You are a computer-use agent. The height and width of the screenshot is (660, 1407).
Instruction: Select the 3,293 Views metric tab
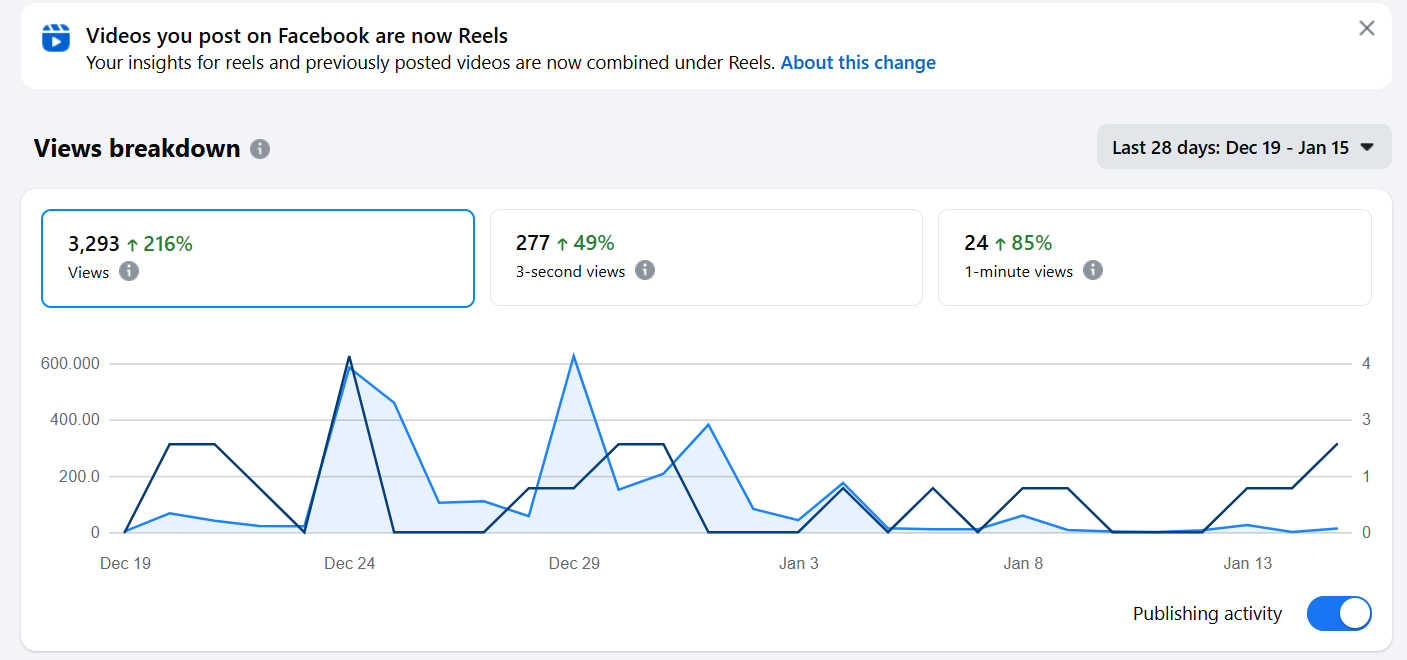click(x=257, y=258)
